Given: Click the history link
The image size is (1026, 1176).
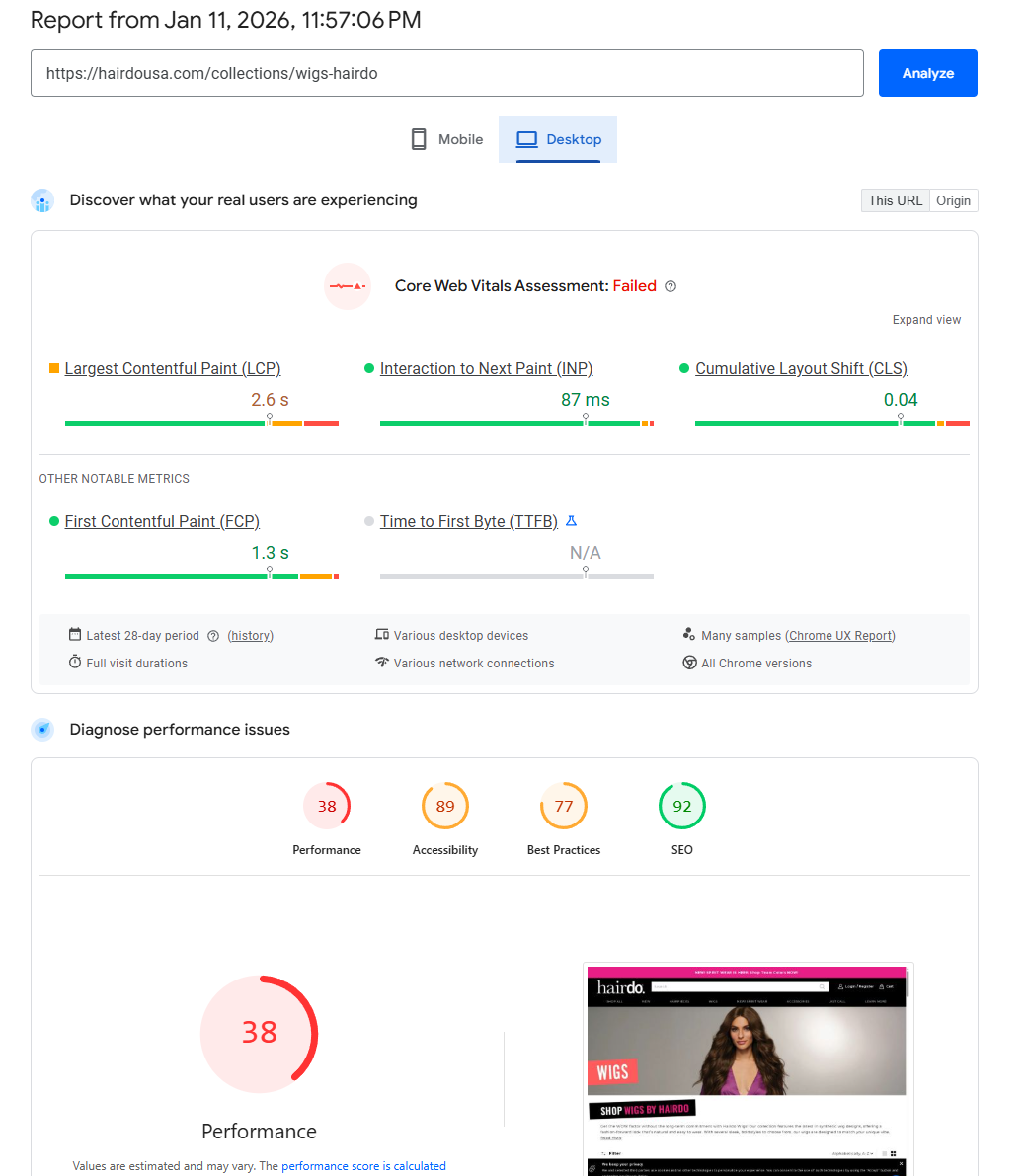Looking at the screenshot, I should coord(251,635).
